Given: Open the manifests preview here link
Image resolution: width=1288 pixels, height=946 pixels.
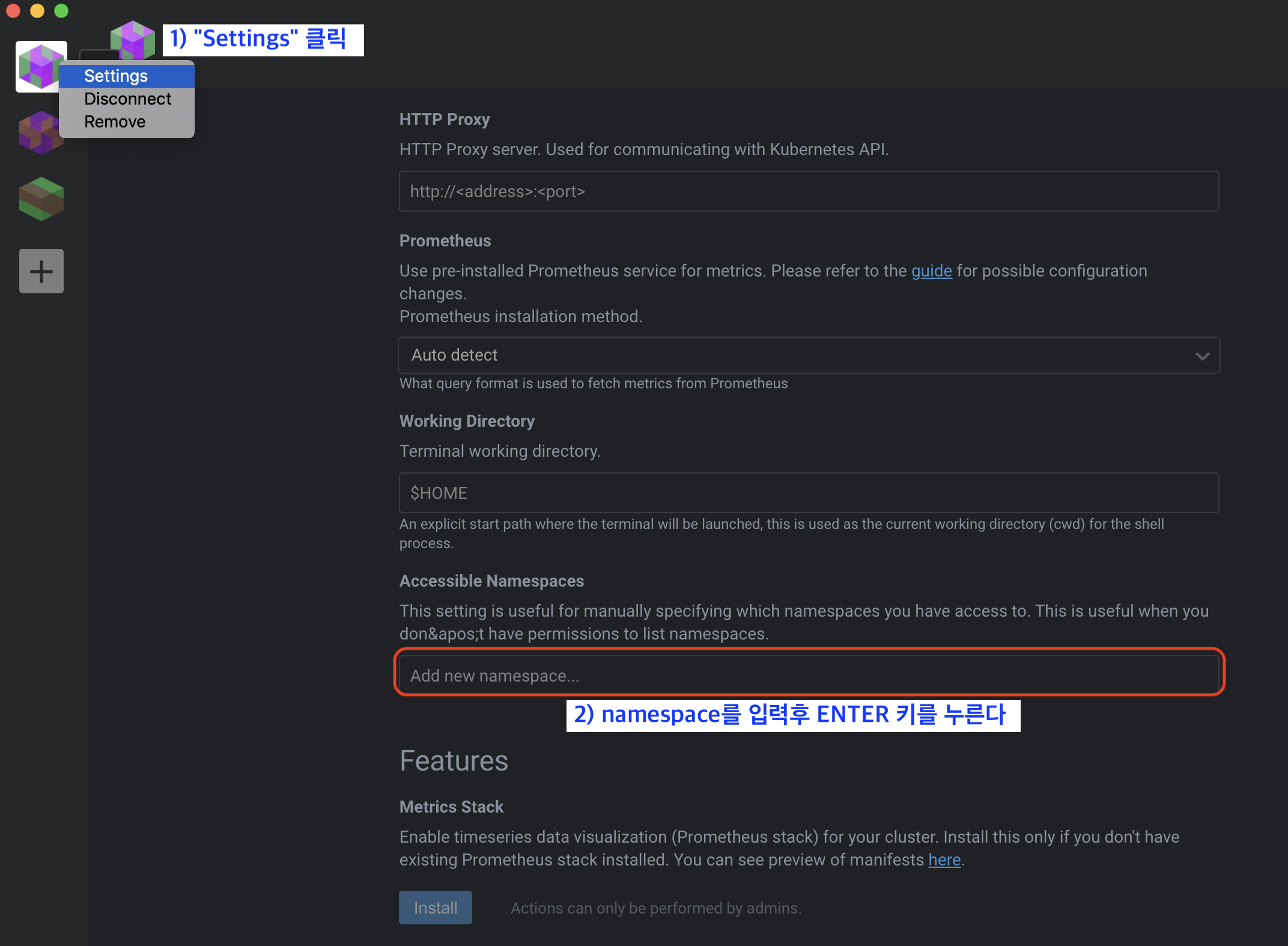Looking at the screenshot, I should (944, 860).
